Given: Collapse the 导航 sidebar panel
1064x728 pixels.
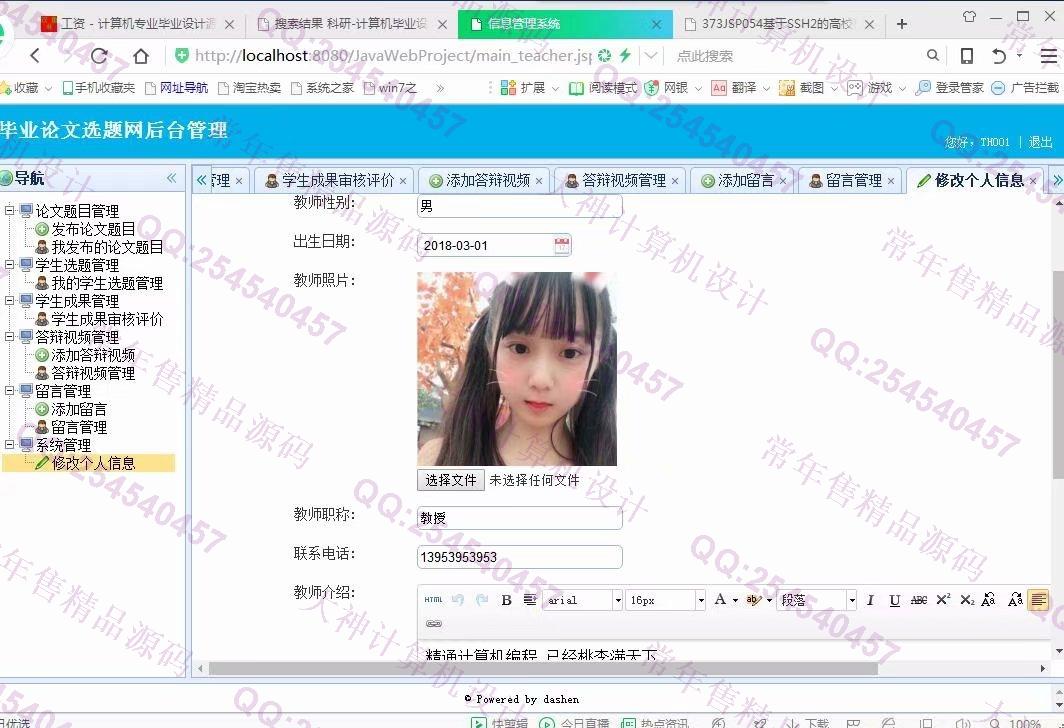Looking at the screenshot, I should tap(172, 178).
